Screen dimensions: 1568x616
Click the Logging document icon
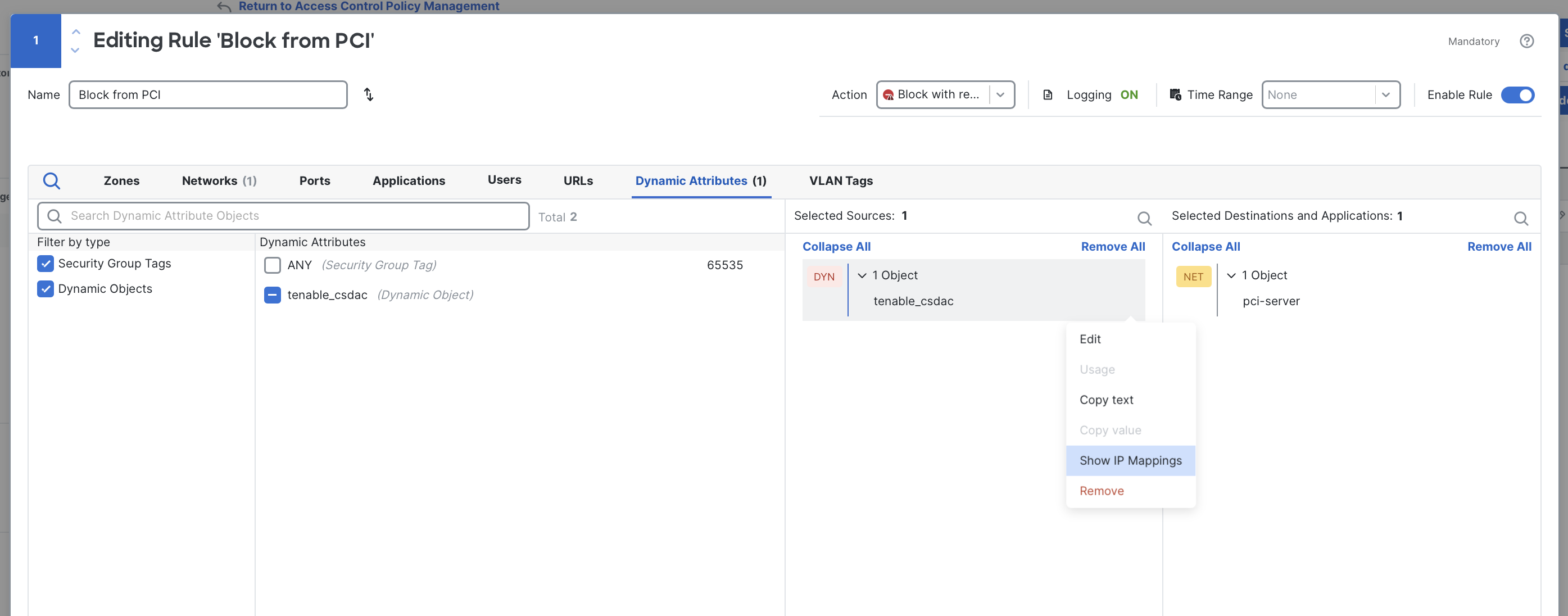1048,94
